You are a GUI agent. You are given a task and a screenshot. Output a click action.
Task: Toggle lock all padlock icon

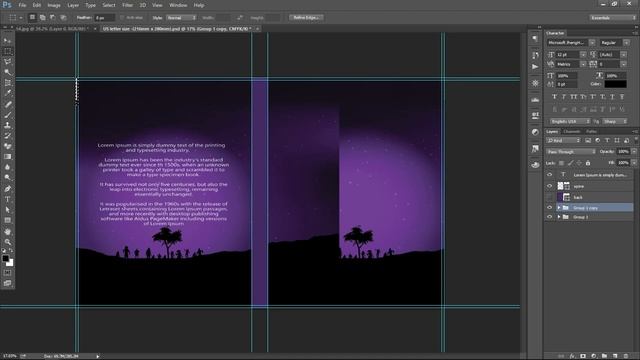(588, 163)
